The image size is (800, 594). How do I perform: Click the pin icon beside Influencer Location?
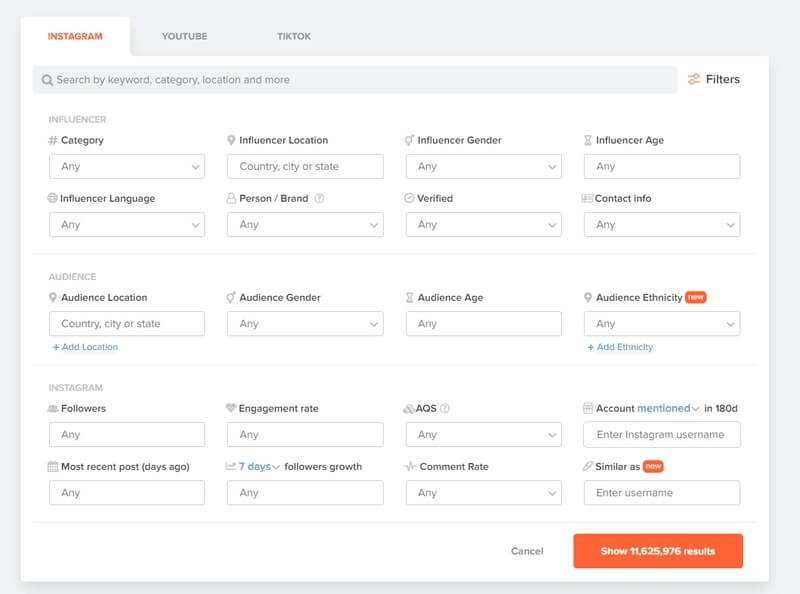pyautogui.click(x=231, y=140)
